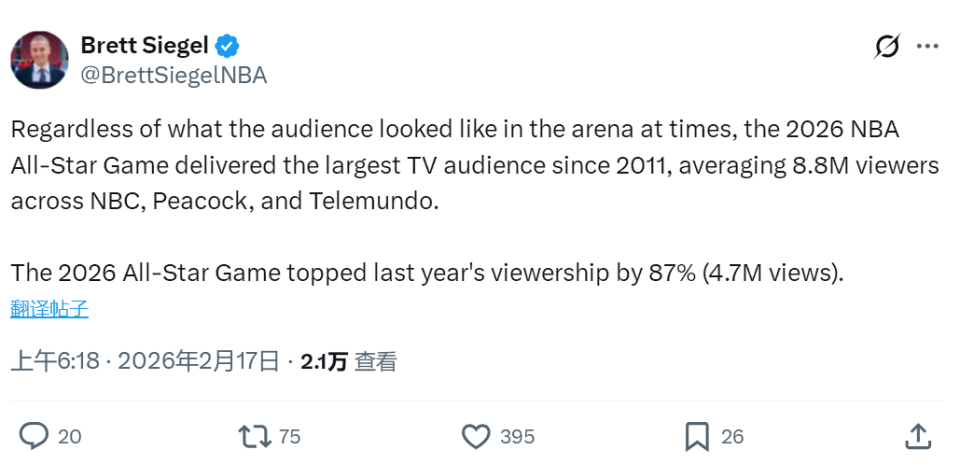
Task: Open Brett Siegel's profile picture
Action: point(40,60)
